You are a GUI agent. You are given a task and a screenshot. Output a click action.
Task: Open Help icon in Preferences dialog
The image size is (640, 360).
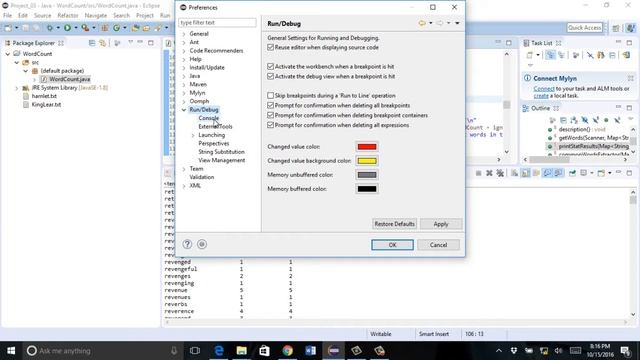point(187,244)
